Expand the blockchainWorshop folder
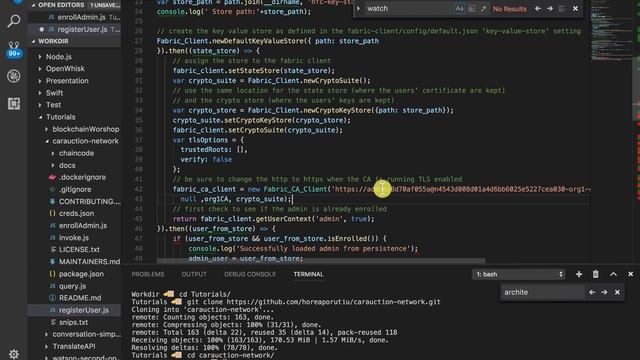This screenshot has width=640, height=360. 74,129
